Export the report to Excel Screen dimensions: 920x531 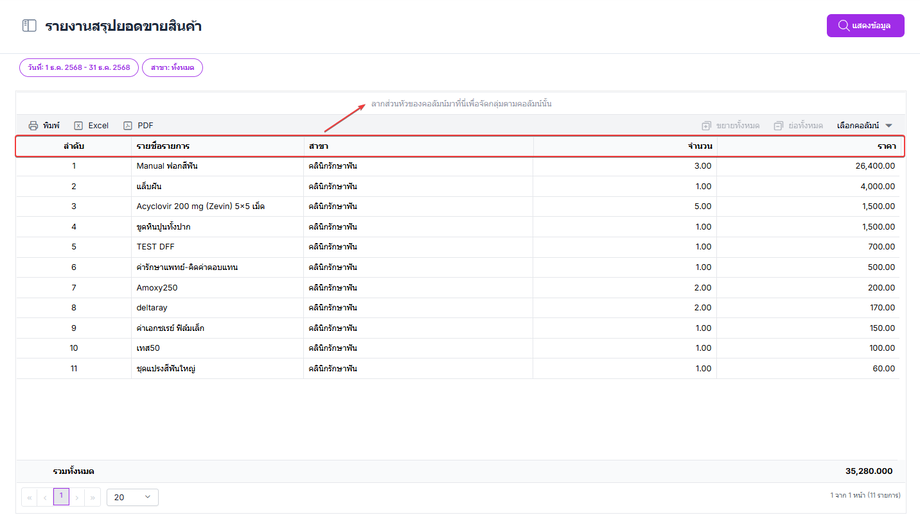tap(92, 126)
